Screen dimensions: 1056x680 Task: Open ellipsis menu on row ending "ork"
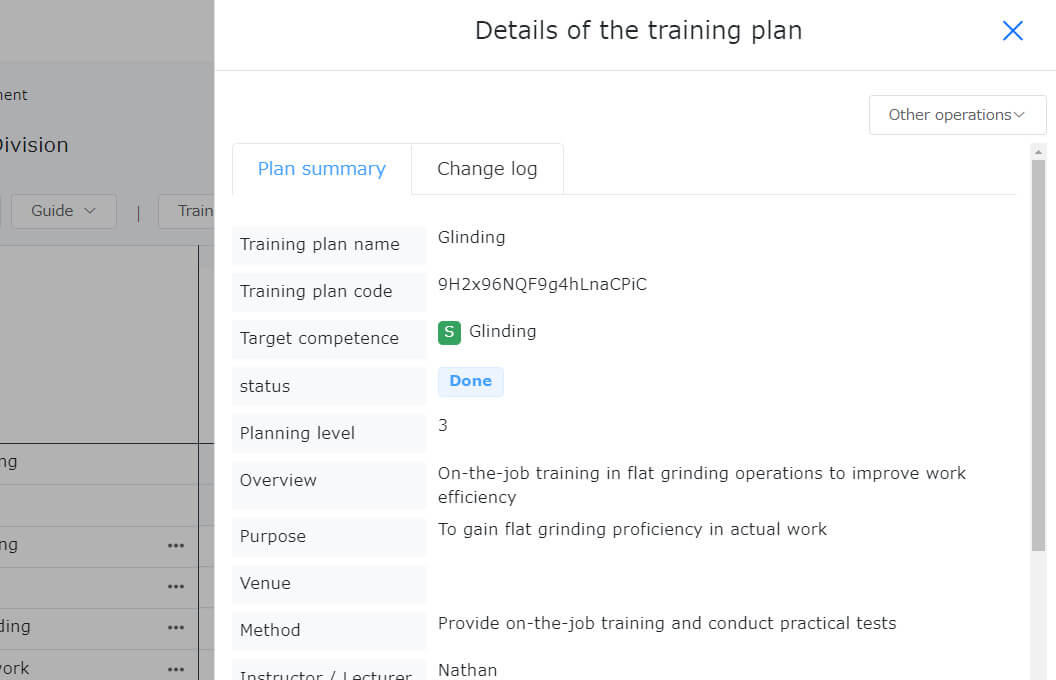pos(176,668)
